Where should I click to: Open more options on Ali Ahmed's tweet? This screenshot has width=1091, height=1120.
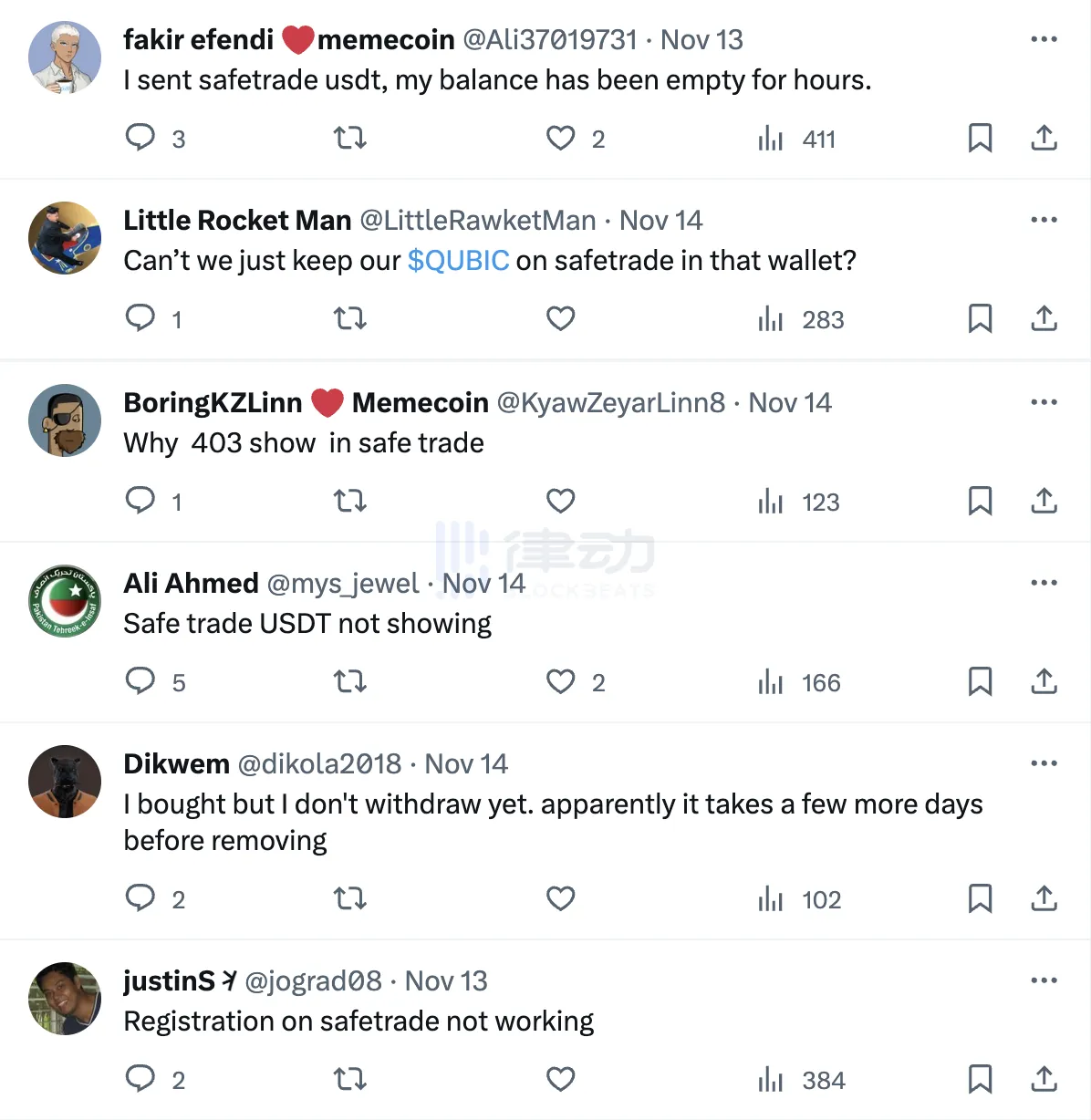point(1044,583)
